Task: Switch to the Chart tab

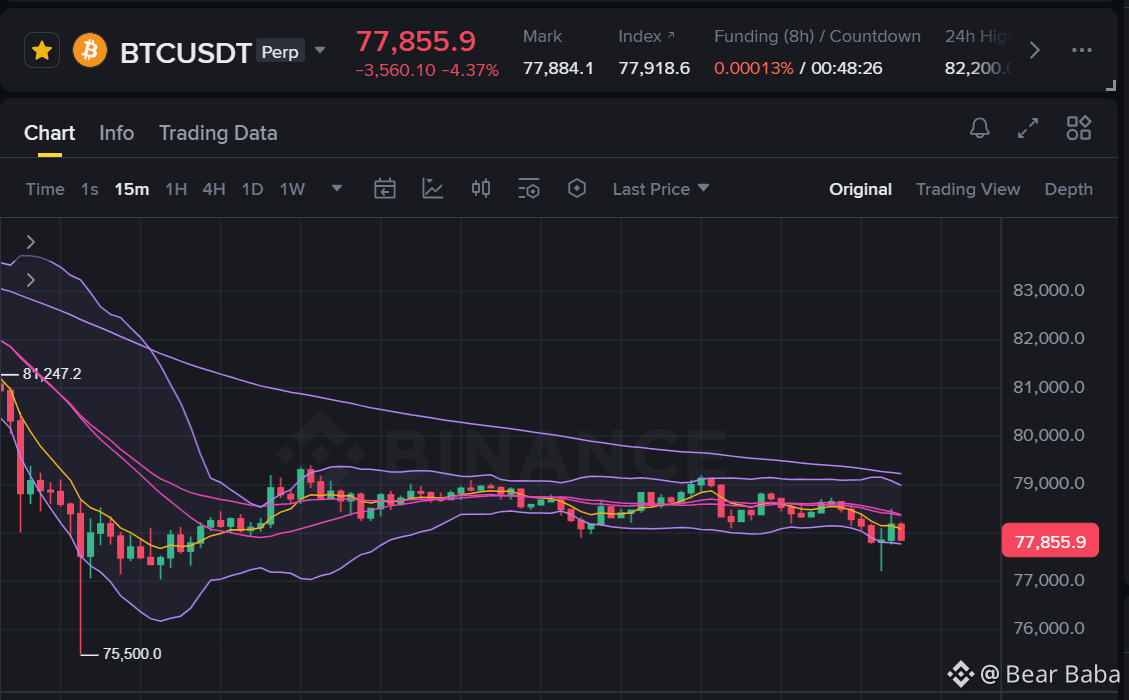Action: pyautogui.click(x=50, y=133)
